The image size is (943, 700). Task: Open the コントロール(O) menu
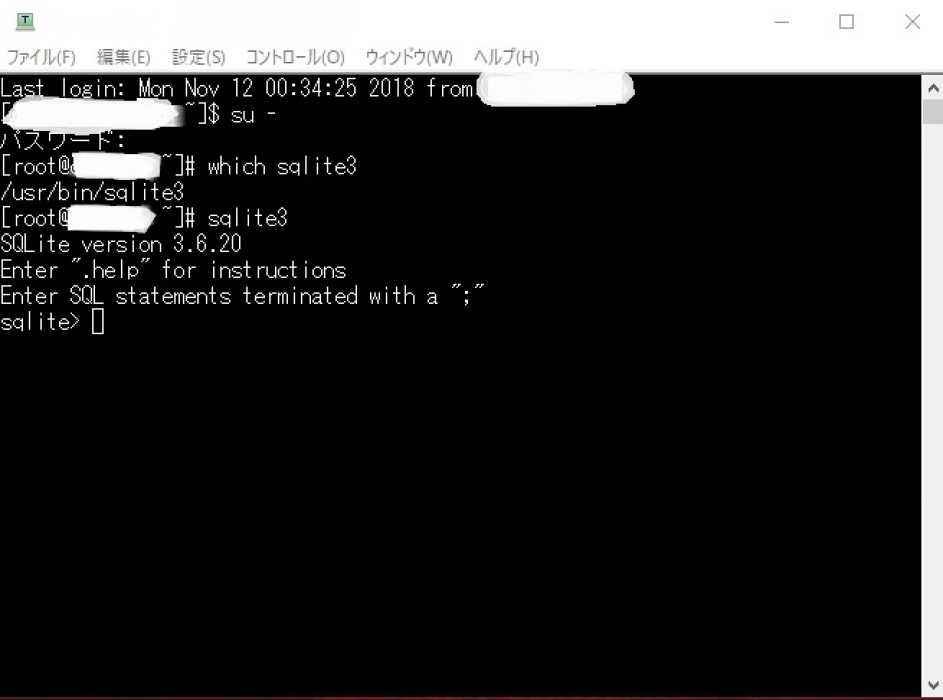click(x=295, y=57)
